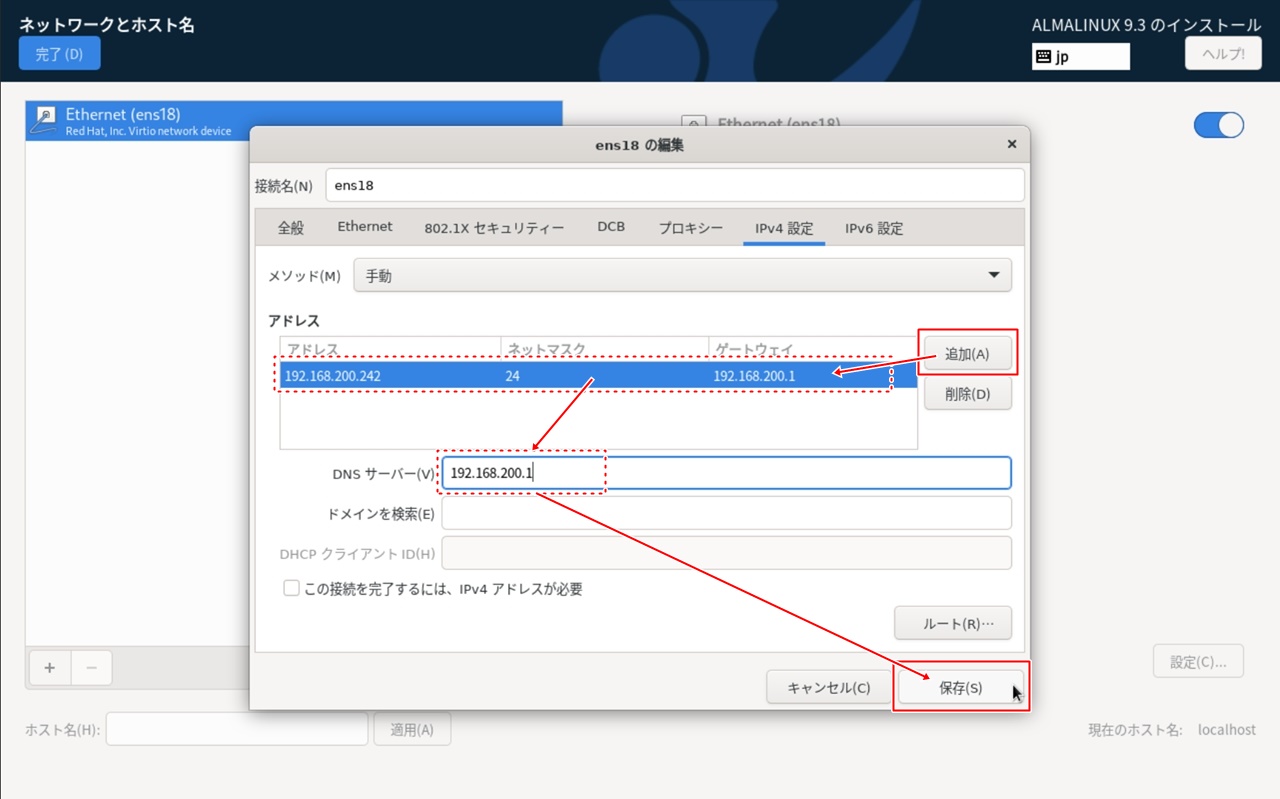Viewport: 1280px width, 799px height.
Task: Open the 全般 general tab
Action: coord(290,228)
